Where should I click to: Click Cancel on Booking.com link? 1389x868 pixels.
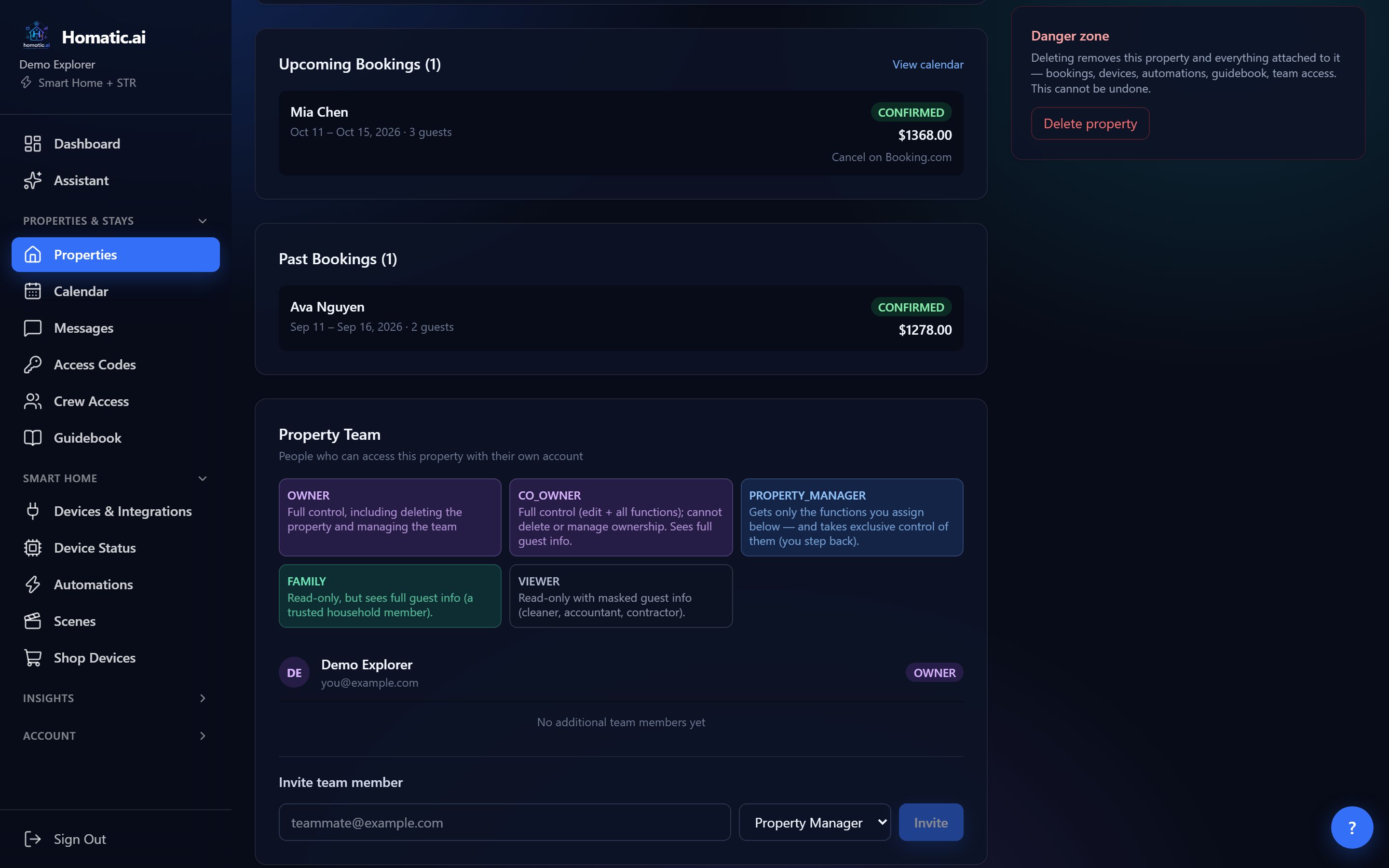click(891, 157)
